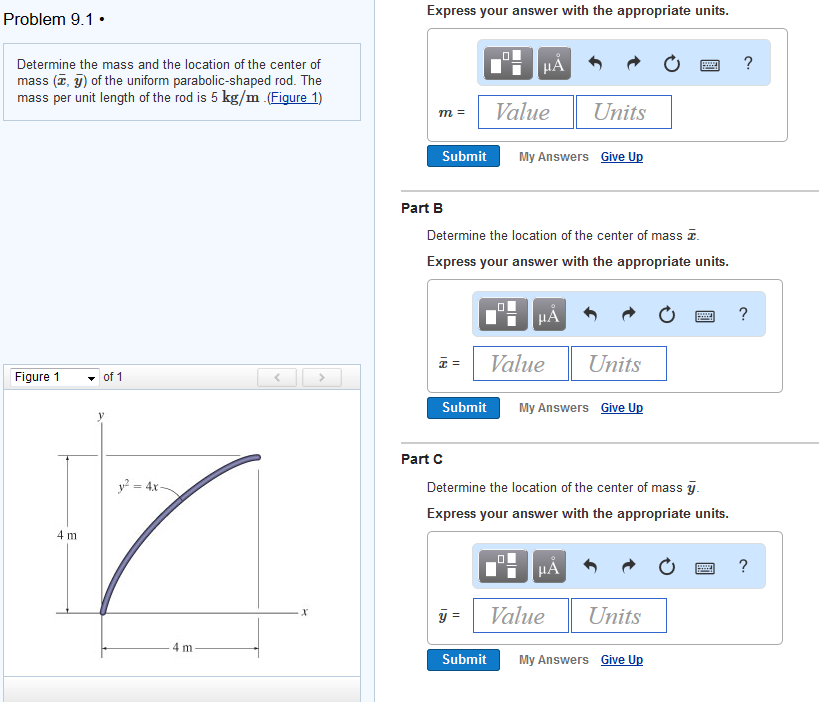Image resolution: width=819 pixels, height=702 pixels.
Task: Redo in the Part C toolbar
Action: [x=629, y=566]
